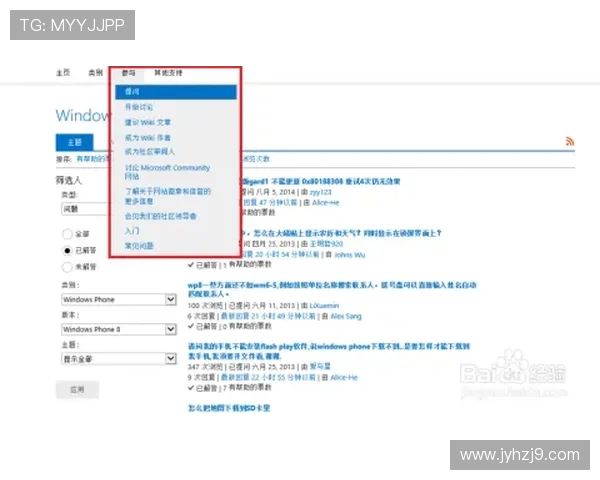Switch to the 主题 tab
600x480 pixels.
coord(75,142)
